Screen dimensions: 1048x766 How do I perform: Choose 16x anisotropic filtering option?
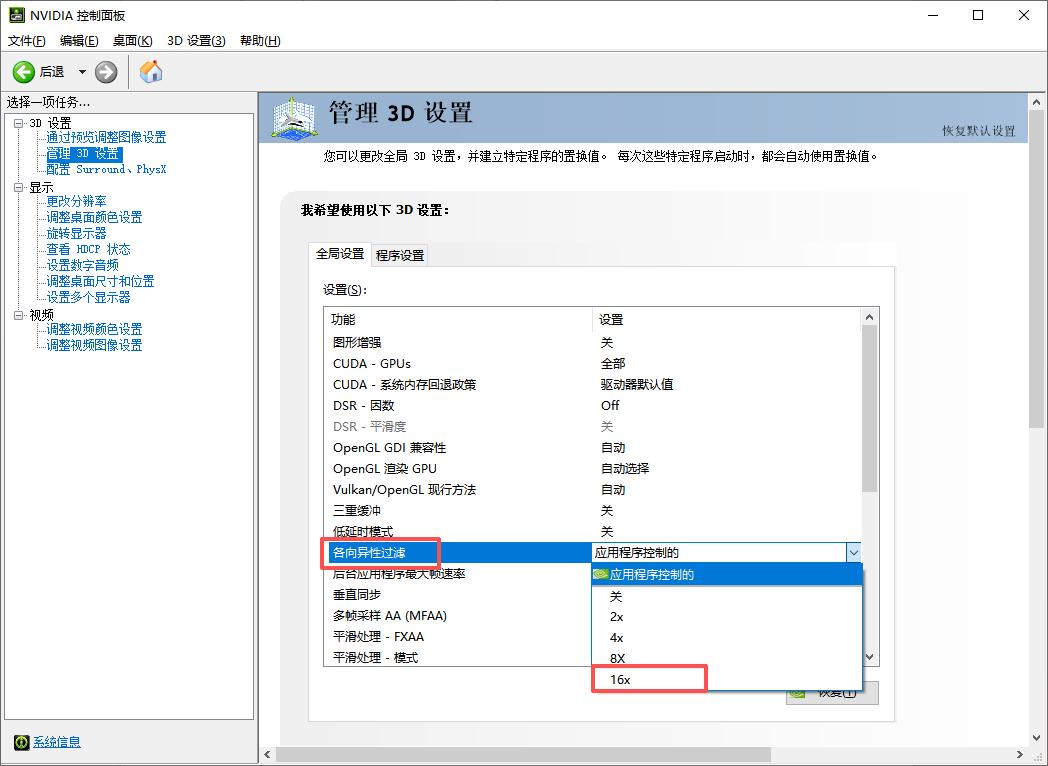point(727,680)
